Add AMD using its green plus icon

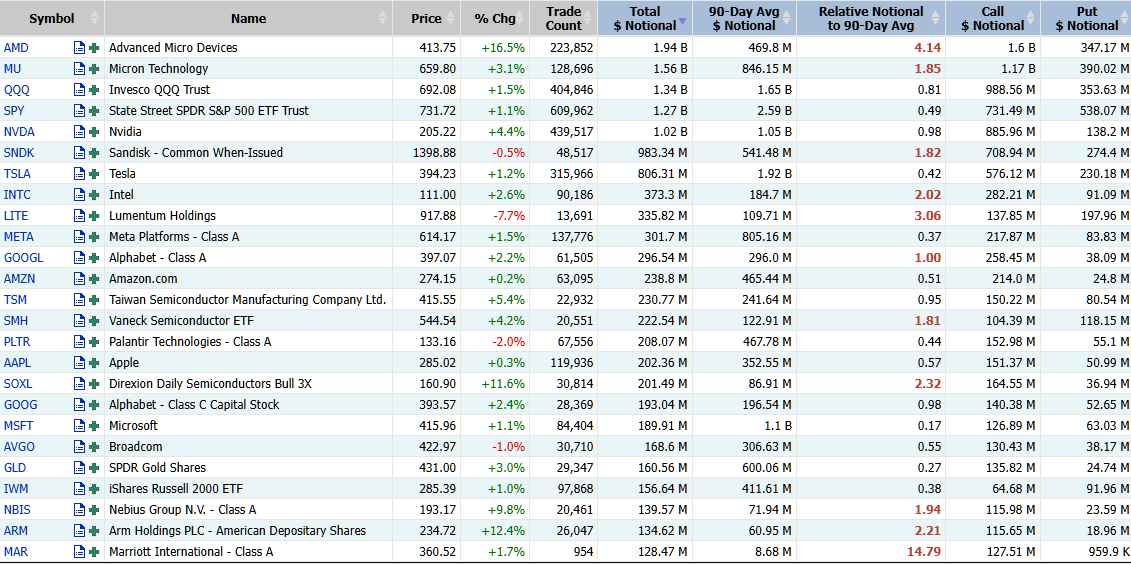click(x=94, y=48)
